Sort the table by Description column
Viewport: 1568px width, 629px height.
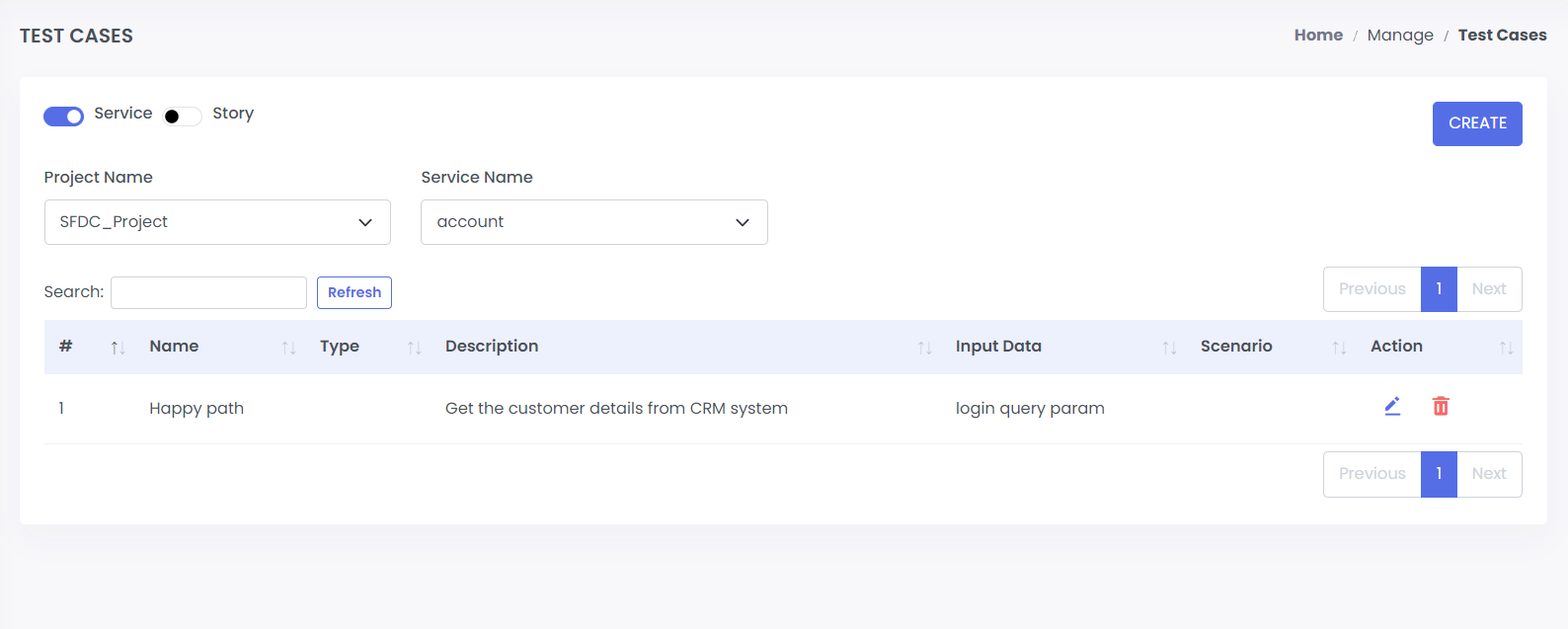[924, 348]
